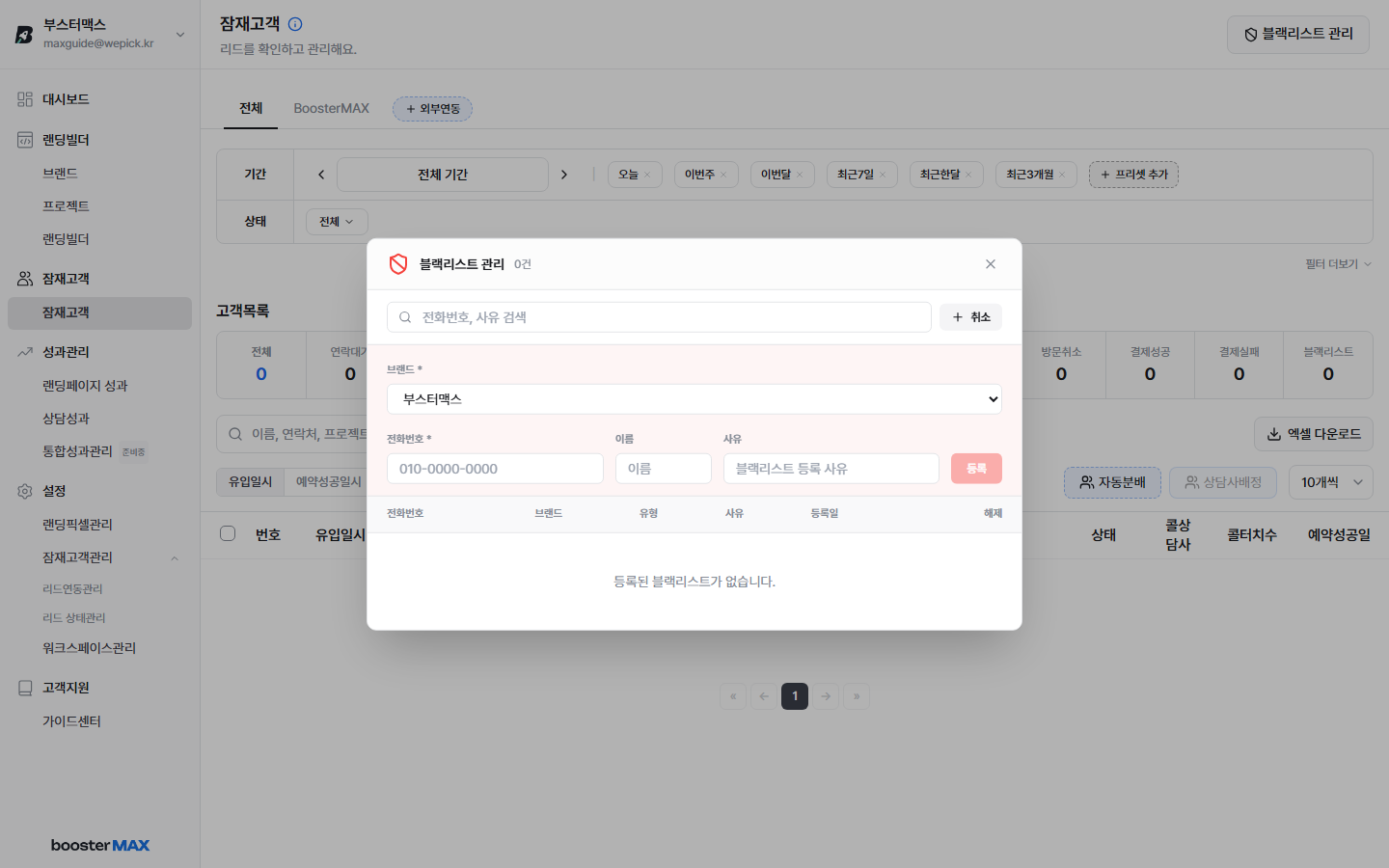This screenshot has width=1389, height=868.
Task: Toggle the select-all checkbox in table header
Action: point(228,533)
